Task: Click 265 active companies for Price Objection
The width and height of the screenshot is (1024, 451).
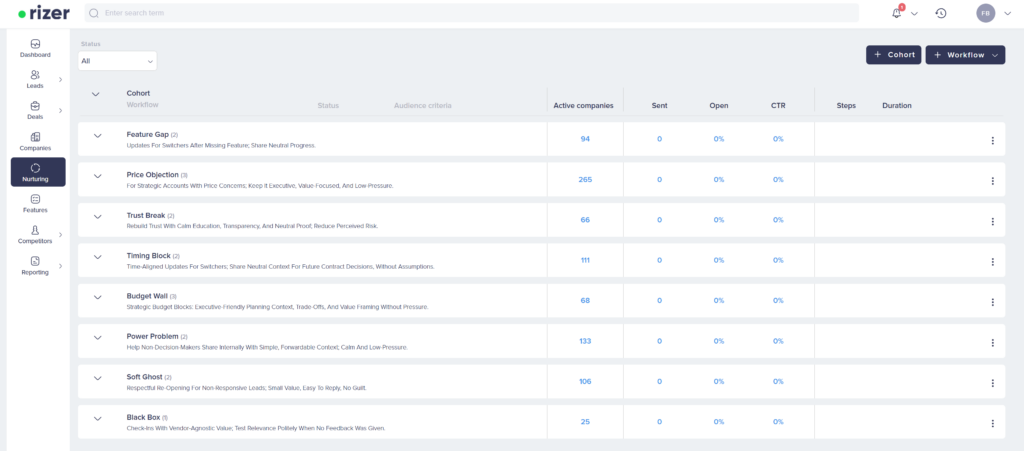Action: click(585, 180)
